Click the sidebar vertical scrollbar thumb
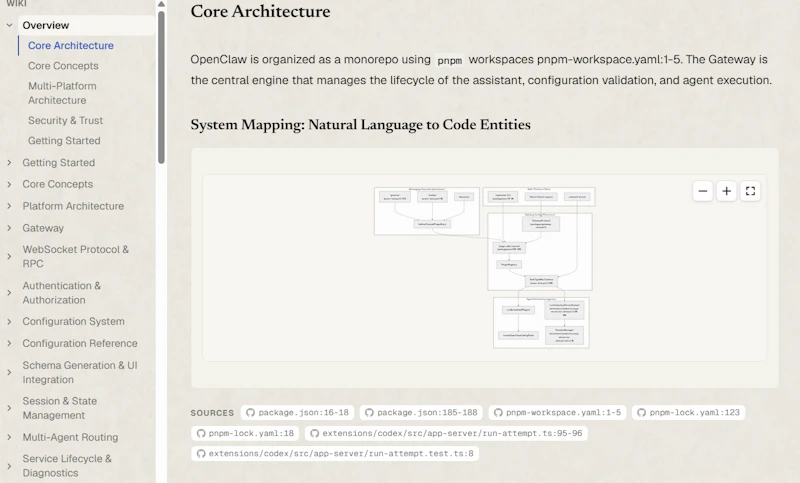800x483 pixels. (x=161, y=87)
